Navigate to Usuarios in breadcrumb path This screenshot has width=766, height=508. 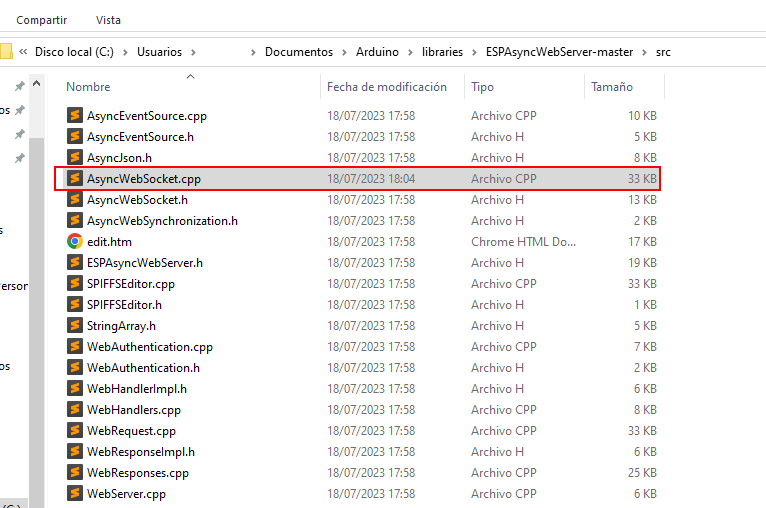pos(159,52)
